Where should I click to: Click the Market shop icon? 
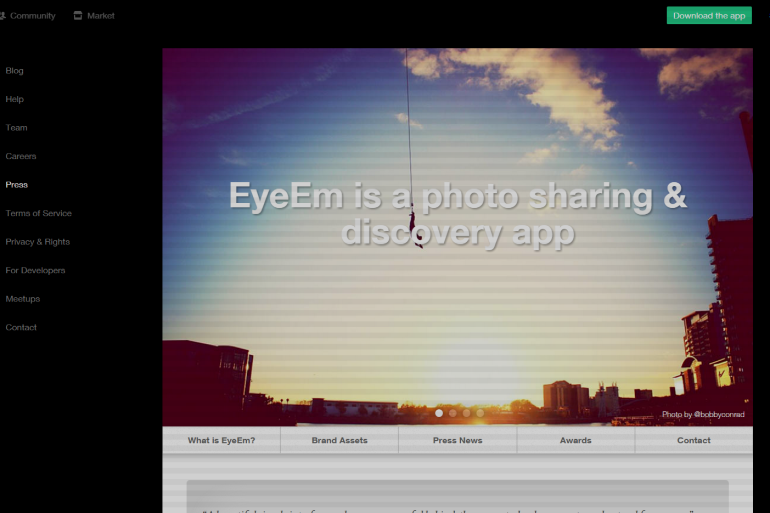78,16
